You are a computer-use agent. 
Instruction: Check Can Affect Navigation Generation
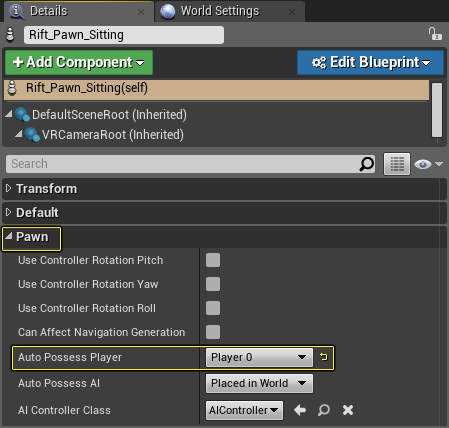(213, 332)
